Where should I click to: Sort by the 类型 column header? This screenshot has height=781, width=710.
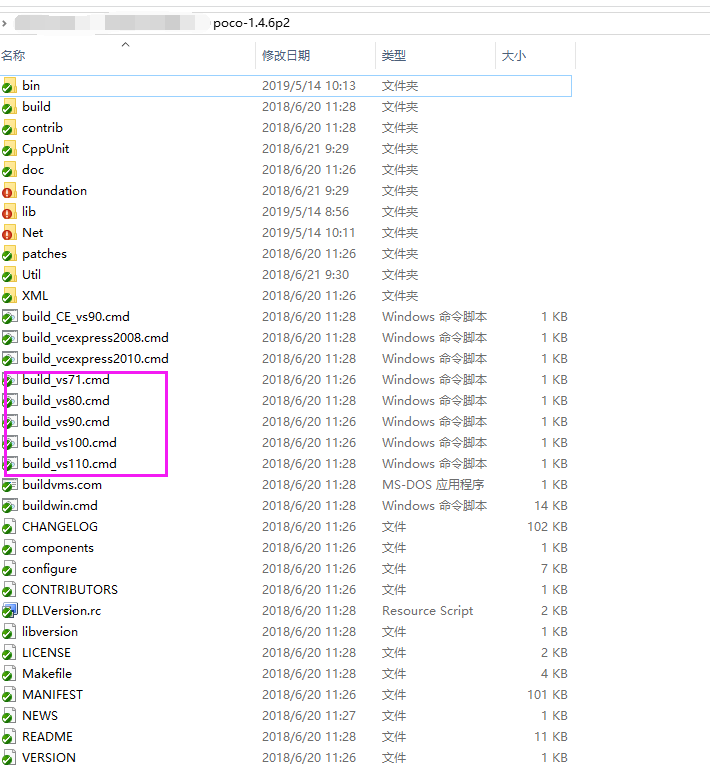click(394, 55)
